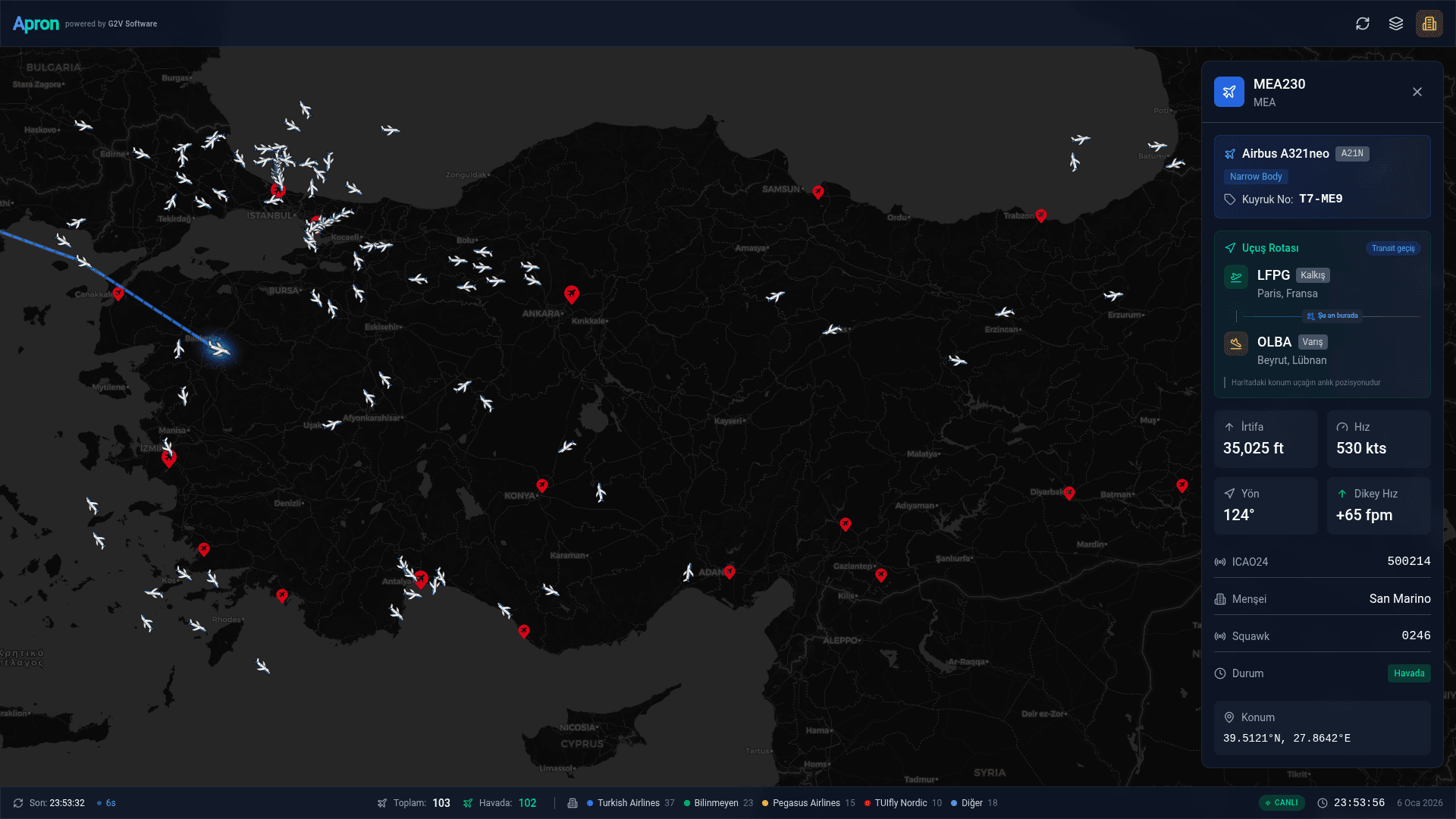Select the highlighted airport/building icon top right
Image resolution: width=1456 pixels, height=819 pixels.
pos(1430,24)
